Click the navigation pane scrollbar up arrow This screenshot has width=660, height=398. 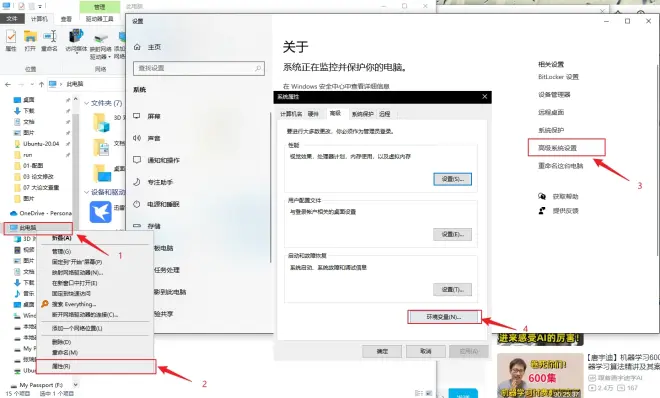click(75, 99)
